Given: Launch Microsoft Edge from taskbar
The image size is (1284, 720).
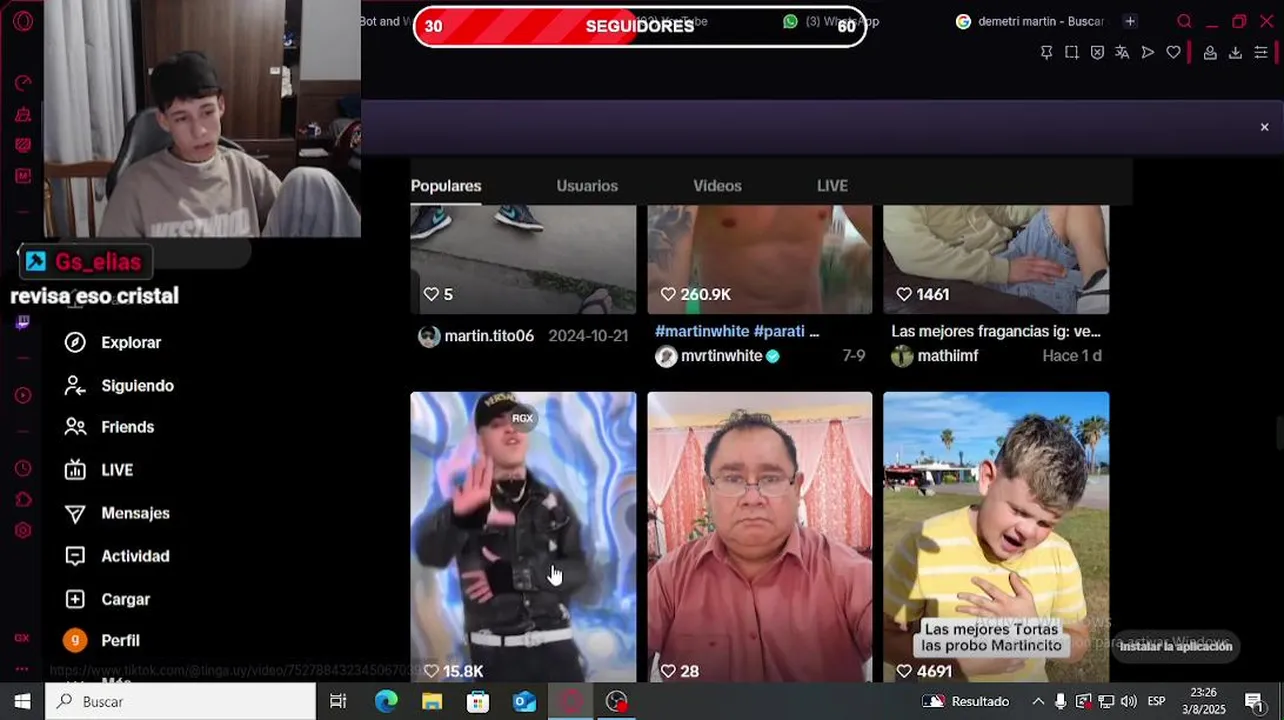Looking at the screenshot, I should (386, 701).
